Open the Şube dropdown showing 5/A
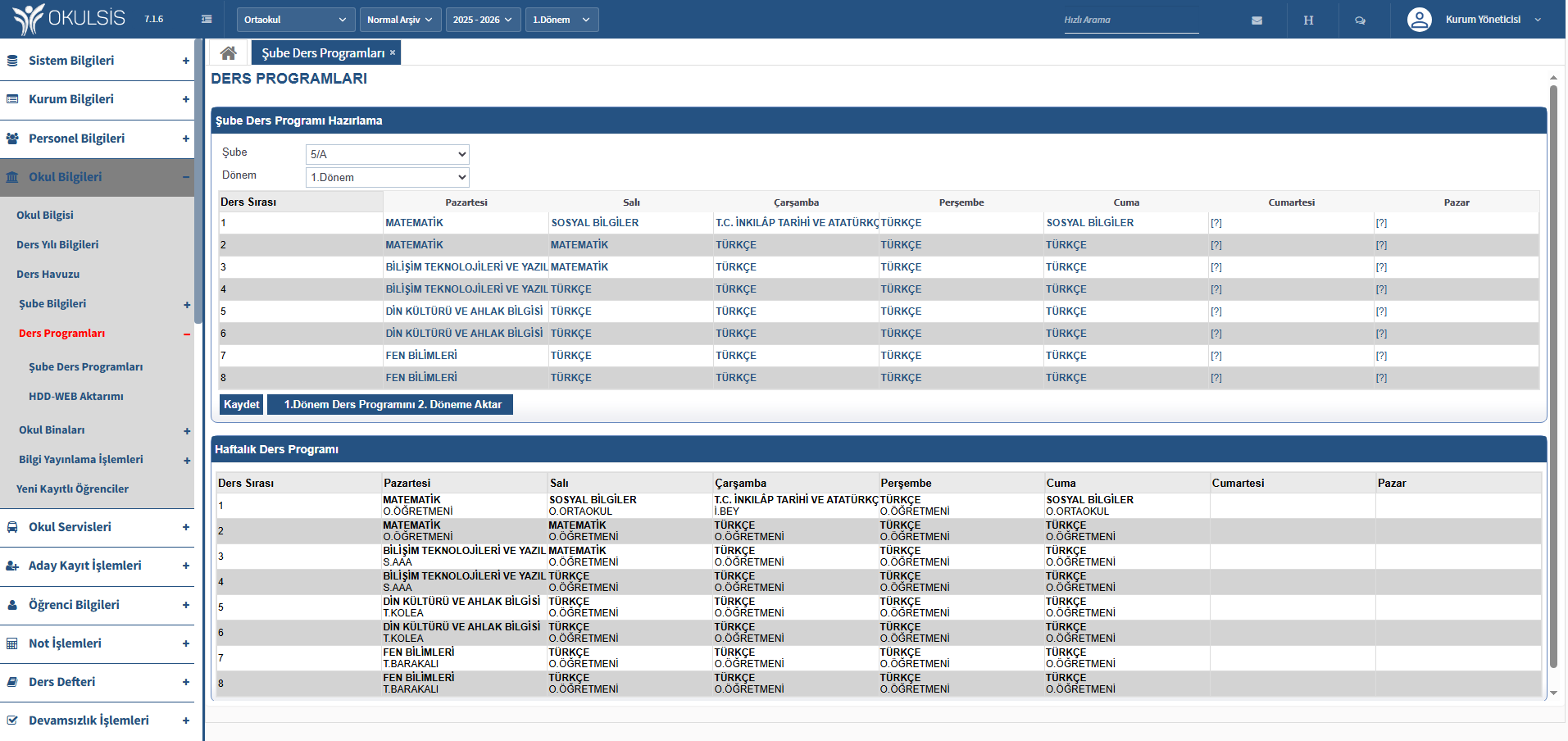 click(x=387, y=154)
